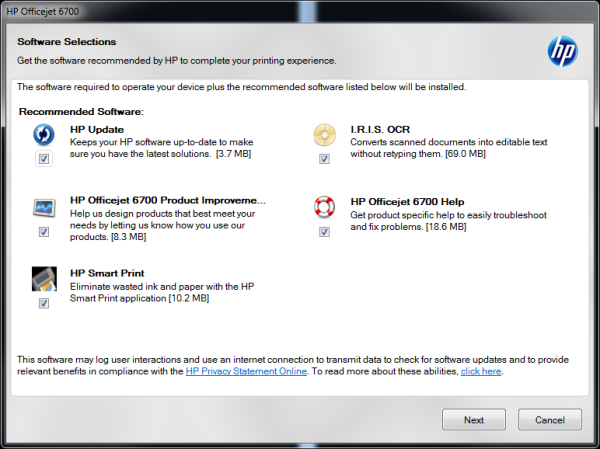Screen dimensions: 600x449
Task: Click the HP logo in the header
Action: 562,50
